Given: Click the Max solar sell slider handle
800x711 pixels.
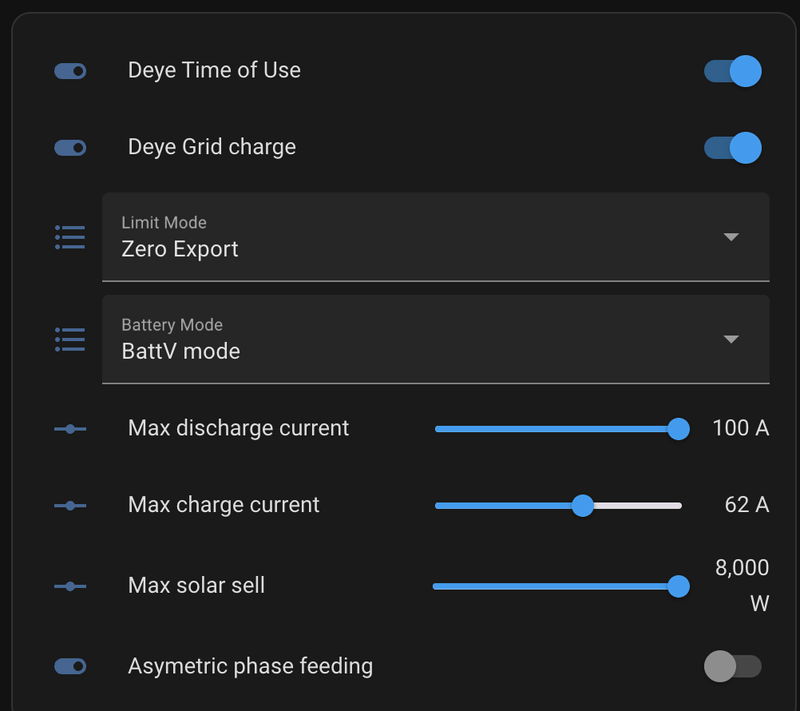Looking at the screenshot, I should 678,586.
